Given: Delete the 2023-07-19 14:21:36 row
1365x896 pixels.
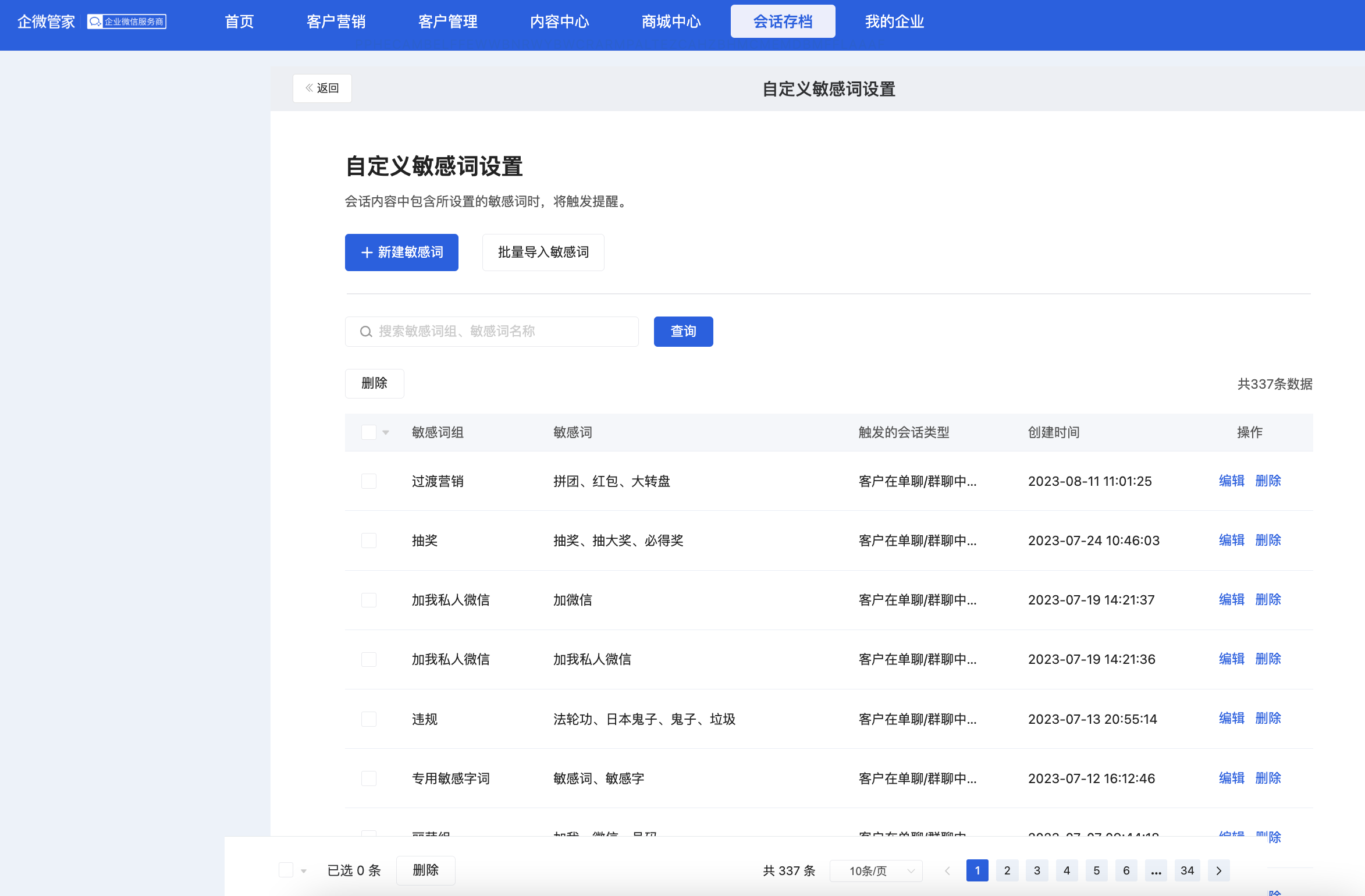Looking at the screenshot, I should click(x=1268, y=659).
